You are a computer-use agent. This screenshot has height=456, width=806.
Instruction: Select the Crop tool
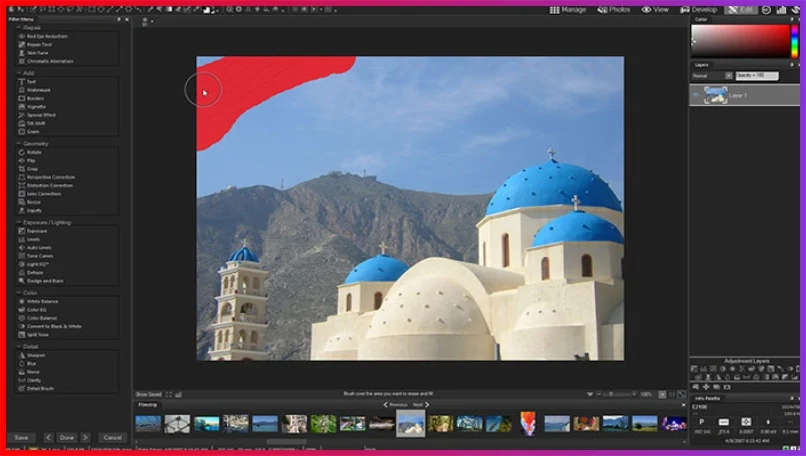click(28, 169)
